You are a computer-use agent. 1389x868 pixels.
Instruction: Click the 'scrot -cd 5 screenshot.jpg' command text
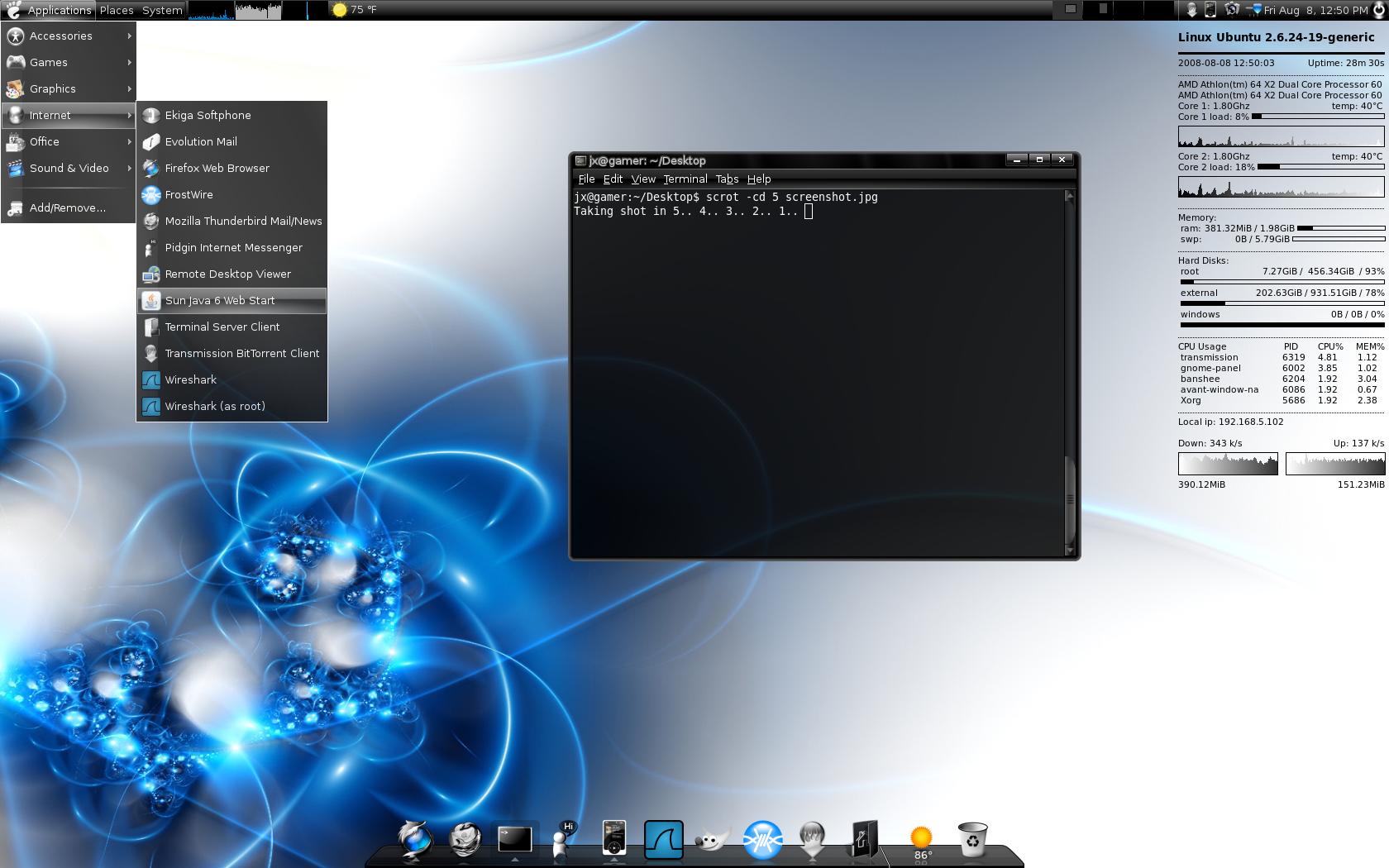[x=792, y=197]
